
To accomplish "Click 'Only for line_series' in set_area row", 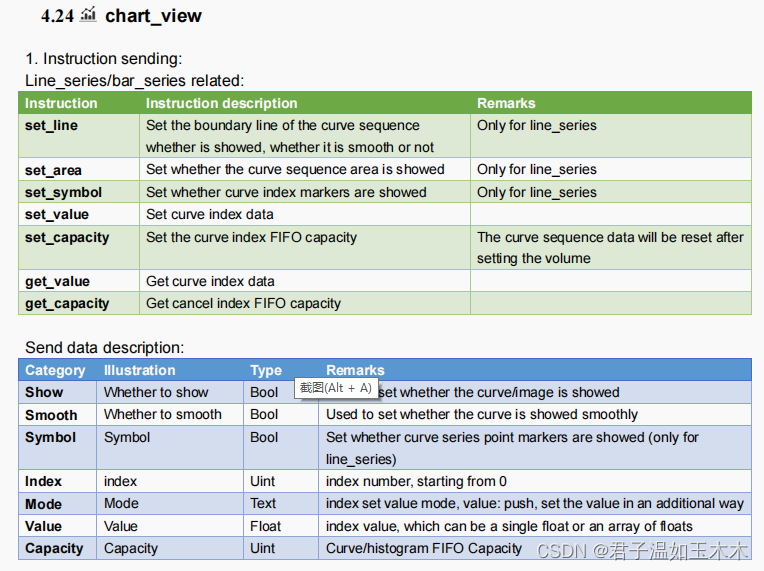I will [536, 170].
